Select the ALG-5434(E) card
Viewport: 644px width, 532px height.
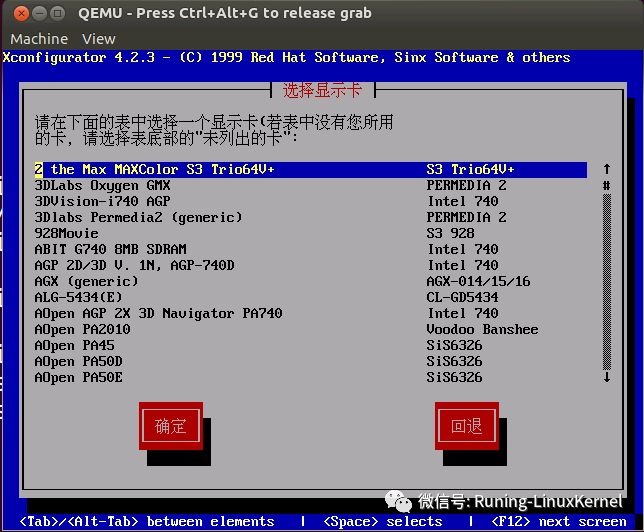[310, 297]
